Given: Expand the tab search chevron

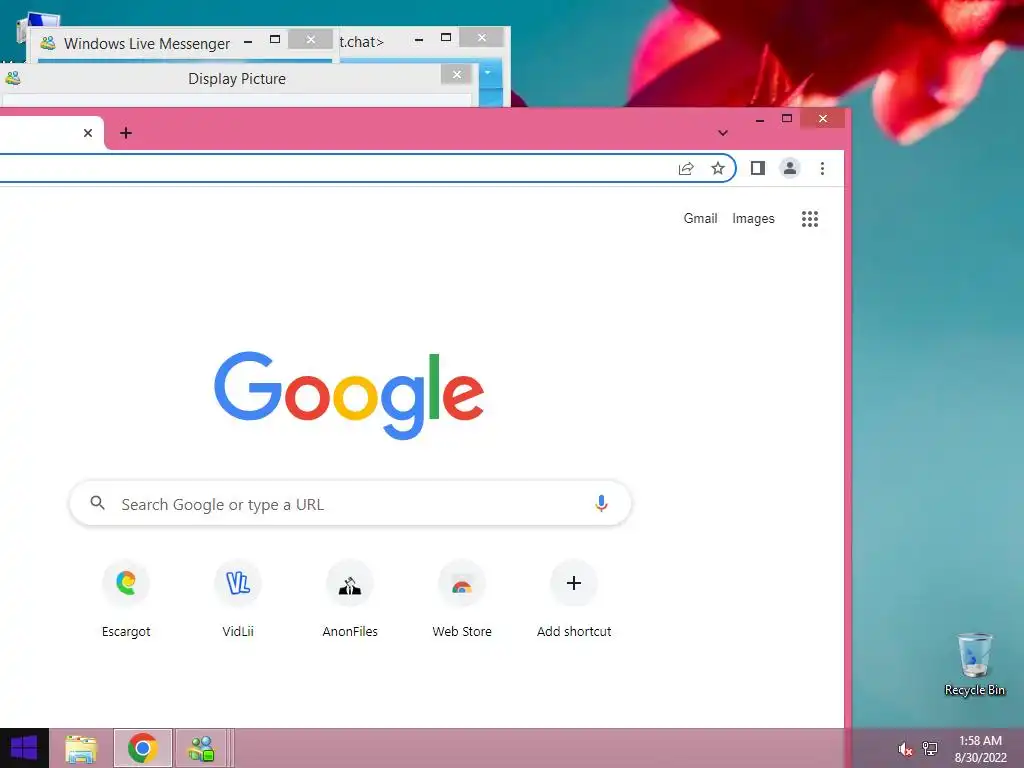Looking at the screenshot, I should click(x=723, y=133).
